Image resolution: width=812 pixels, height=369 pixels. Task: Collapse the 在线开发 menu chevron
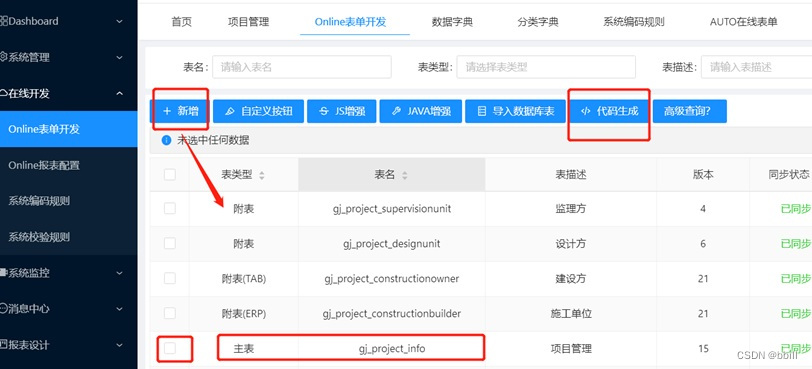pyautogui.click(x=120, y=94)
